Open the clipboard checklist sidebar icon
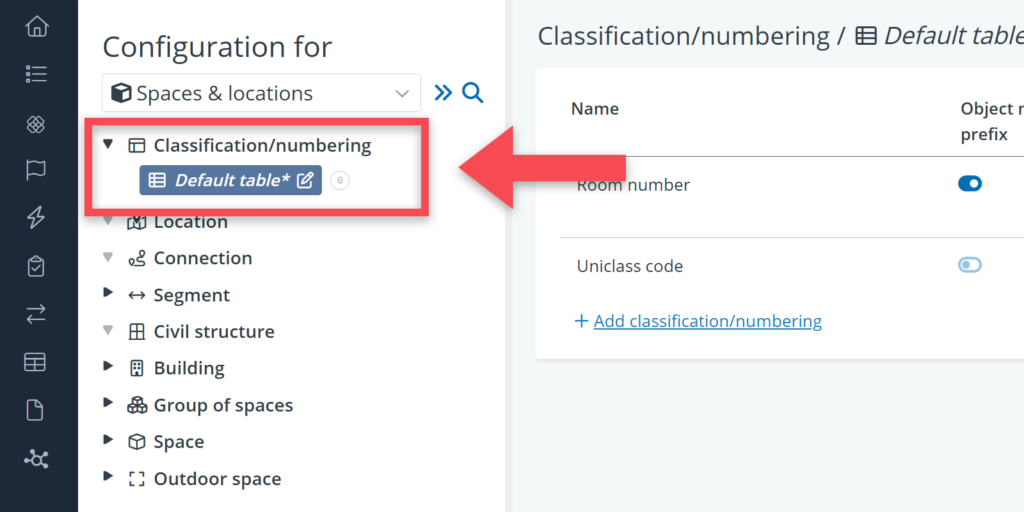The width and height of the screenshot is (1024, 512). point(36,266)
